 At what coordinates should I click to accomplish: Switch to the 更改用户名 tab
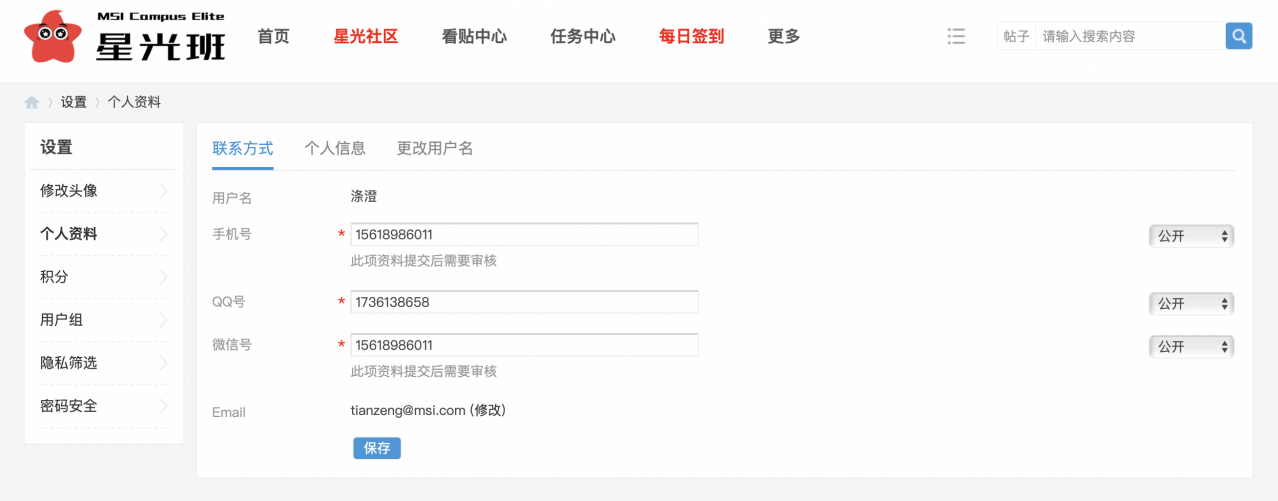tap(435, 149)
